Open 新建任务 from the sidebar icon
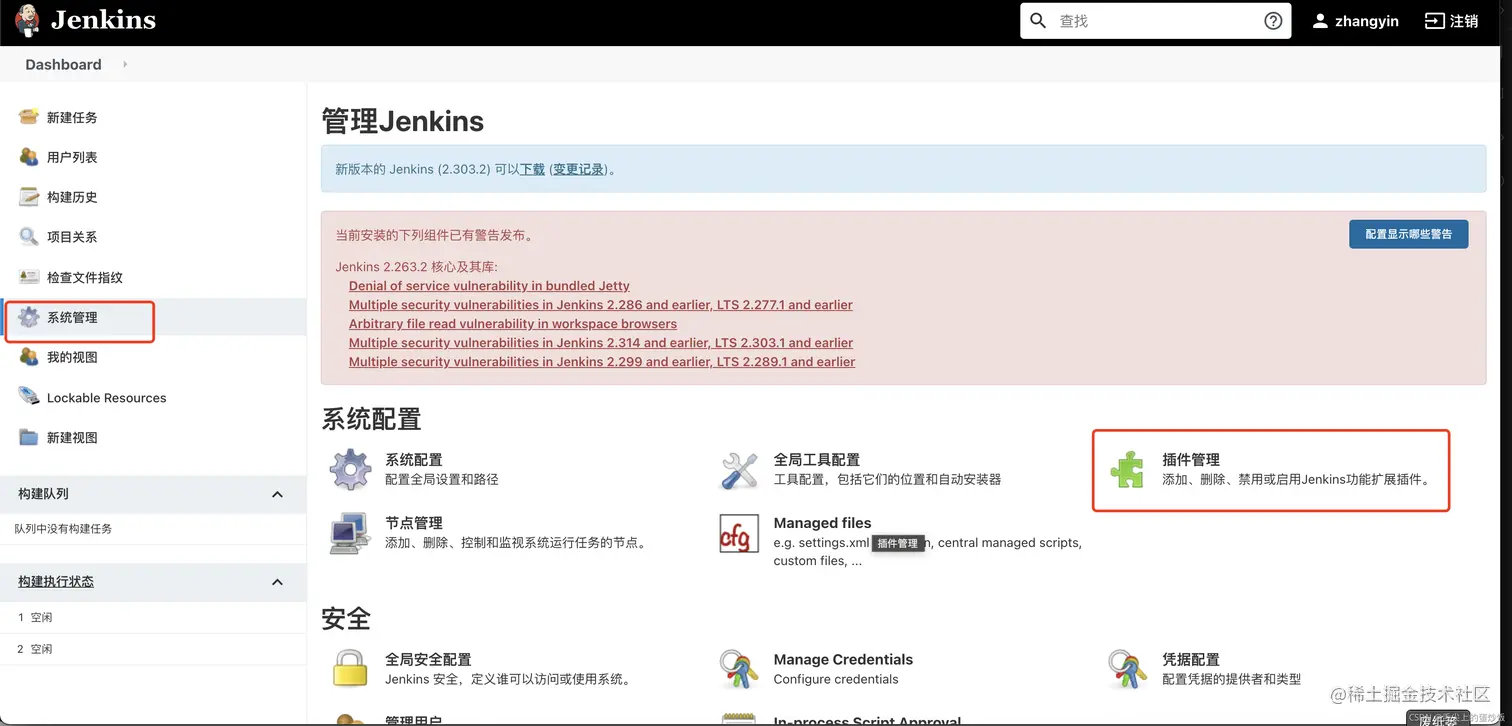Image resolution: width=1512 pixels, height=726 pixels. pos(28,117)
